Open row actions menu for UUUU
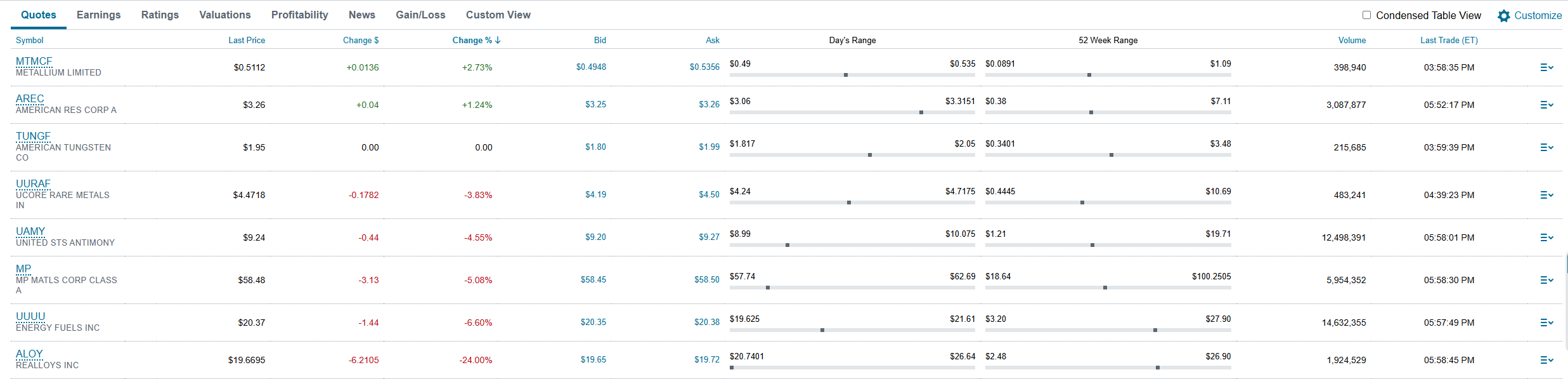This screenshot has height=379, width=1568. (1546, 322)
